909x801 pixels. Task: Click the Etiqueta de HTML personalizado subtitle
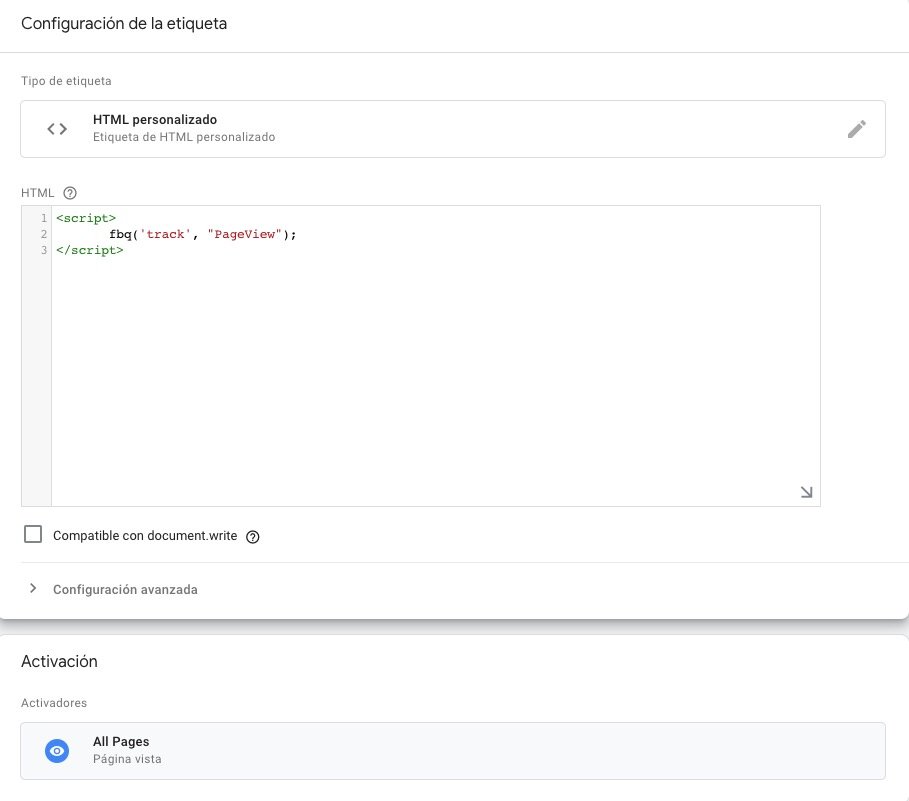184,137
